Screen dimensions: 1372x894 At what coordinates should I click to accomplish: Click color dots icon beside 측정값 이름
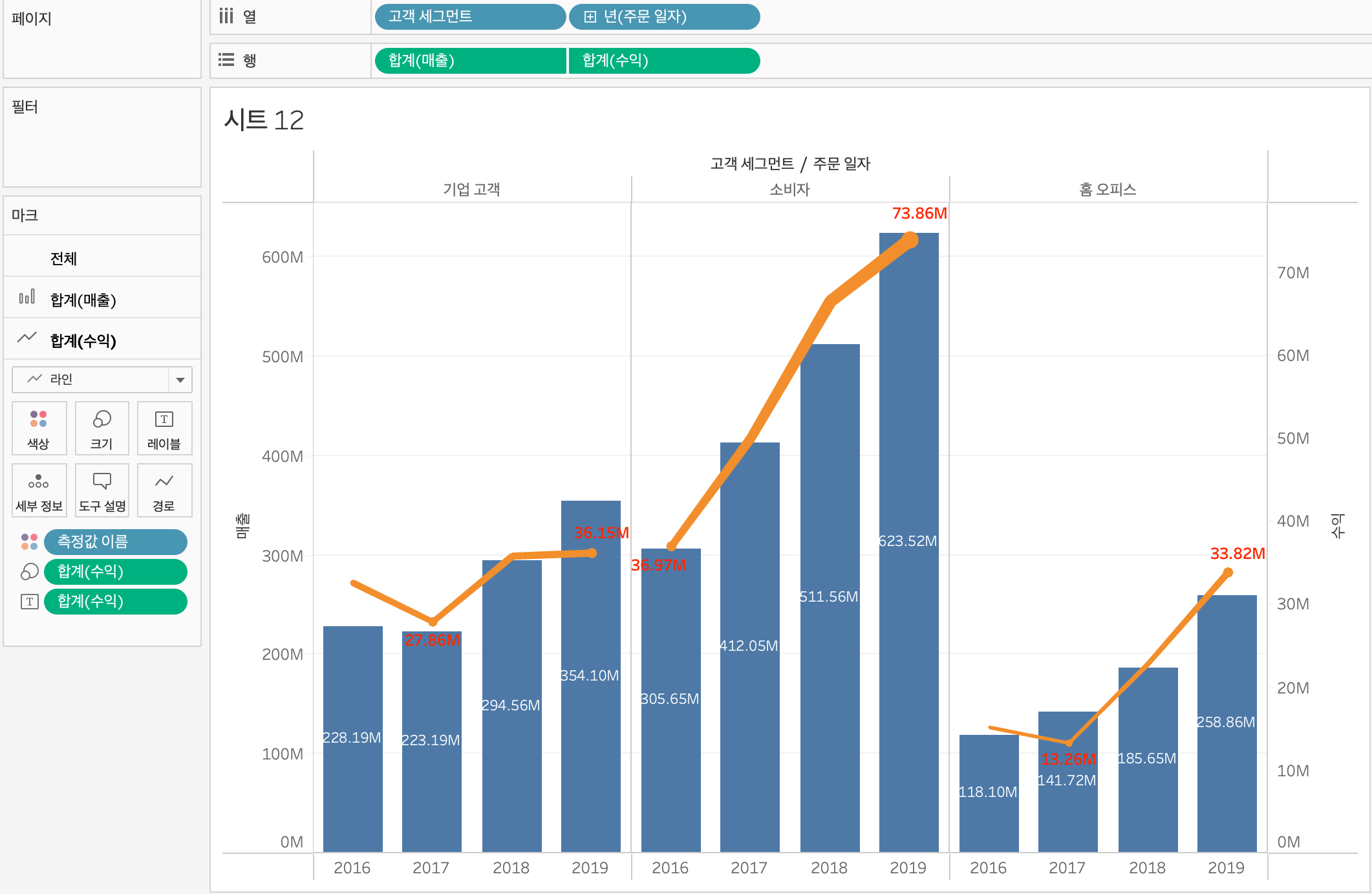point(29,542)
